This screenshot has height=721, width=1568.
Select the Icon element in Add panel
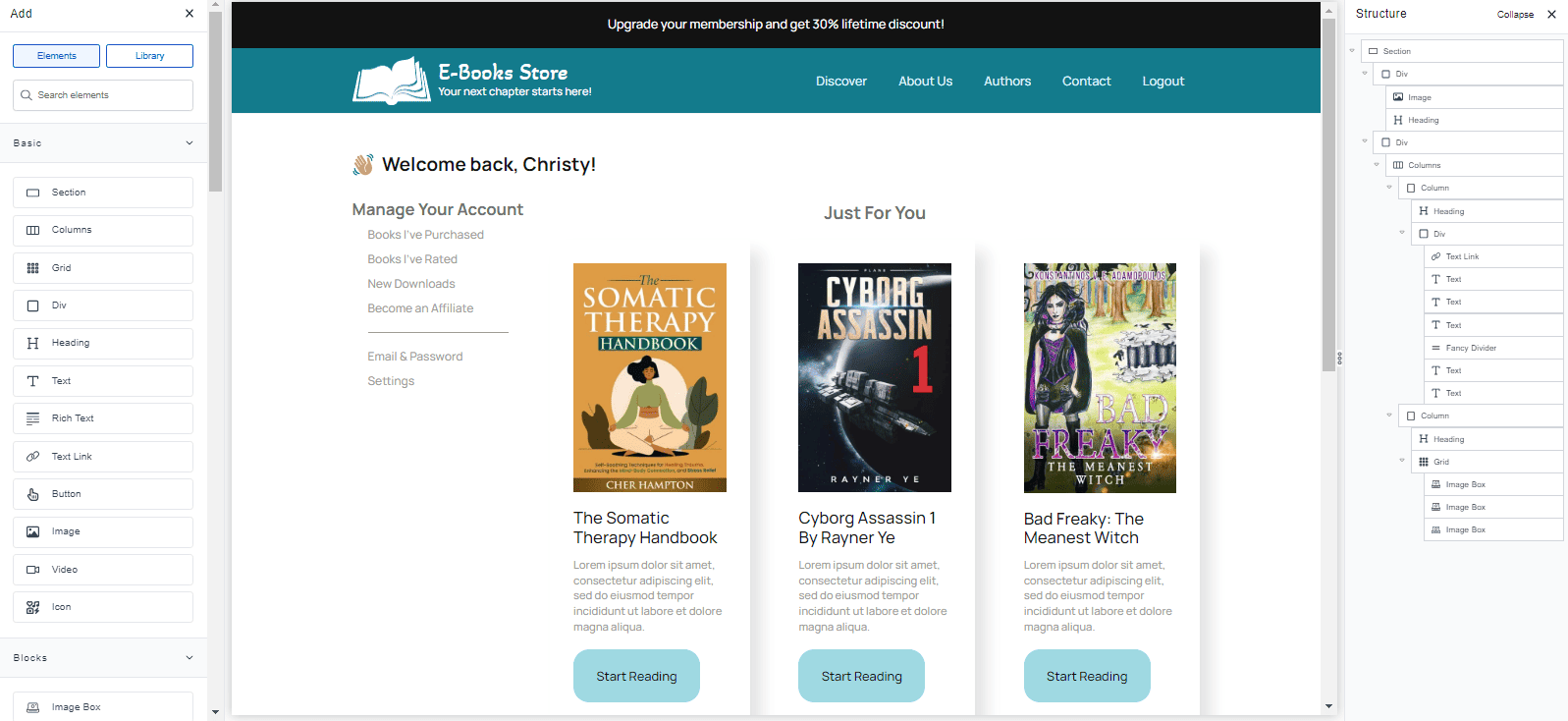pyautogui.click(x=33, y=607)
